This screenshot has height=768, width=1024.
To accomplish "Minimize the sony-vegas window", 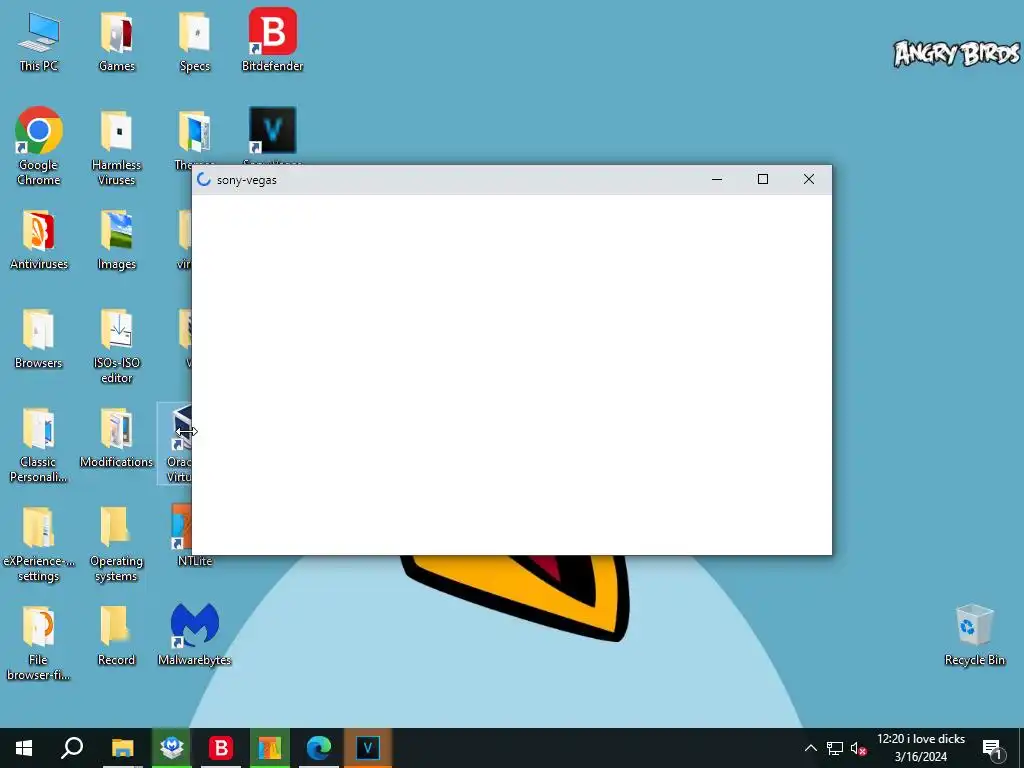I will point(716,179).
